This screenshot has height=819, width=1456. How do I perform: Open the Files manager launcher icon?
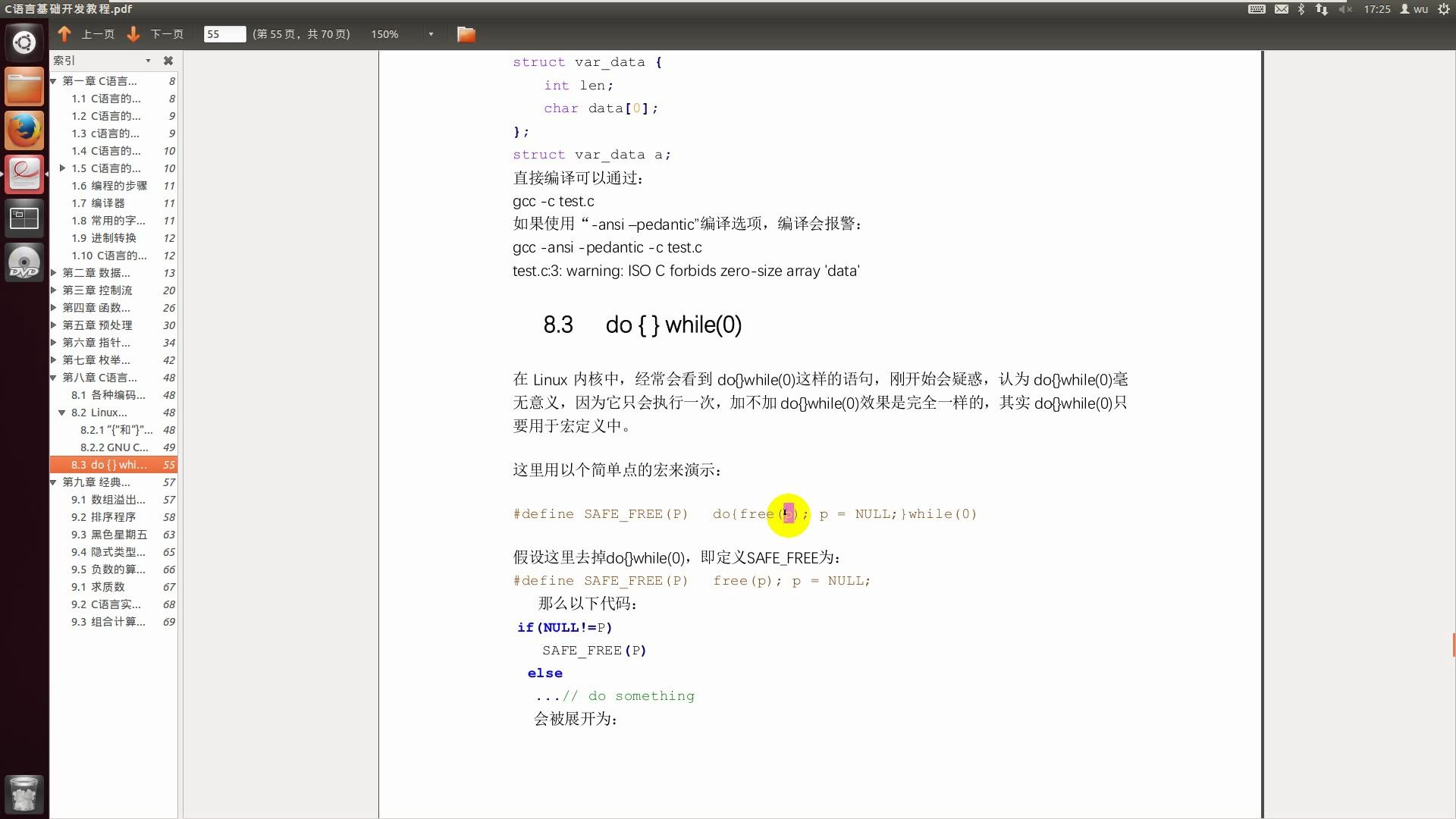pos(24,86)
